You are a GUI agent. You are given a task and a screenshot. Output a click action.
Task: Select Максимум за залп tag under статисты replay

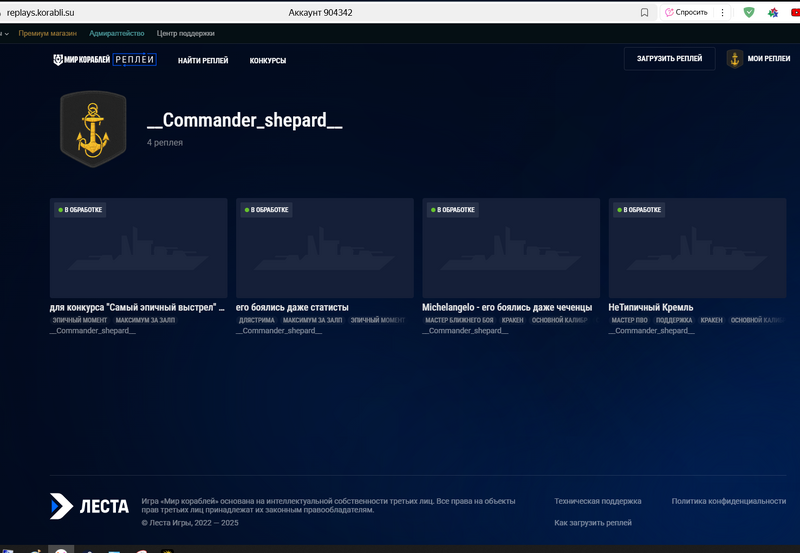tap(313, 320)
